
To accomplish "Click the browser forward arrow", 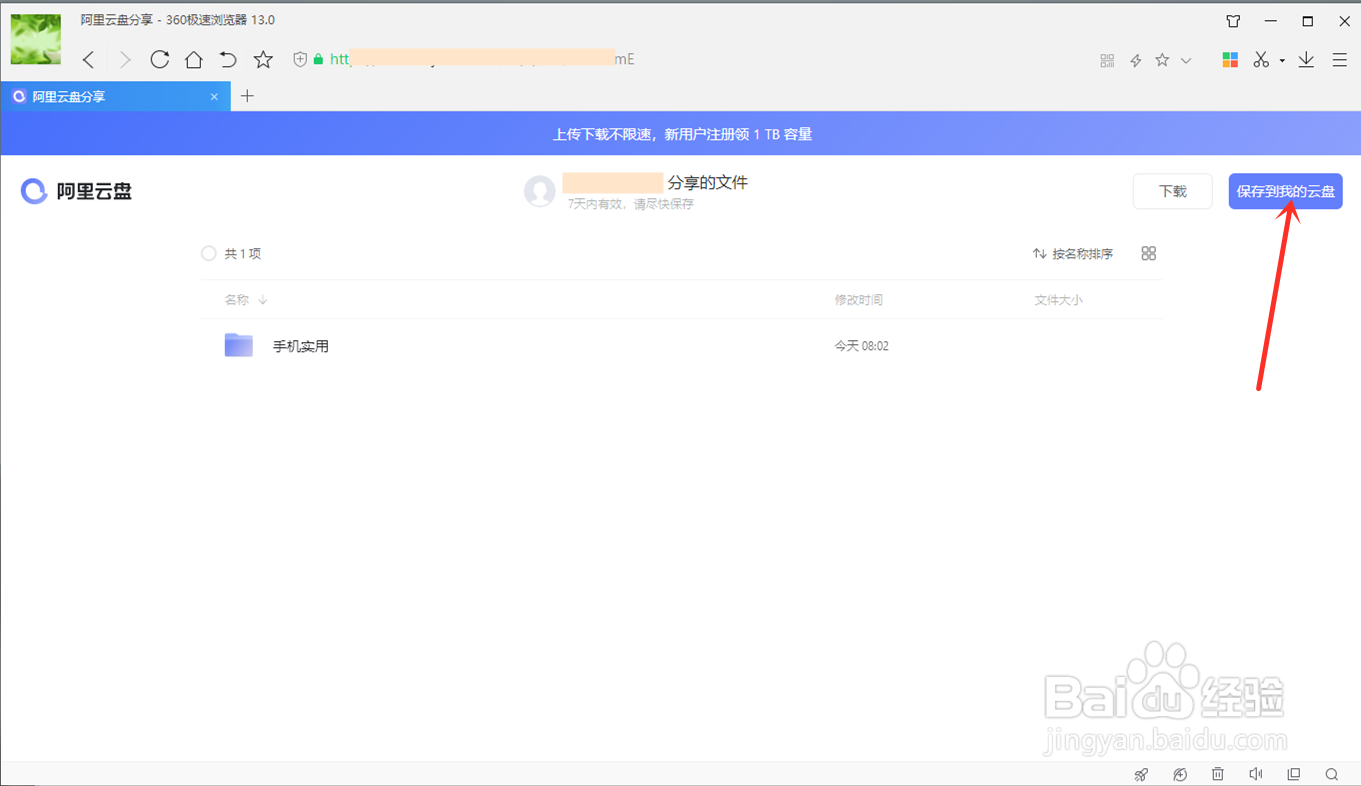I will click(x=125, y=60).
